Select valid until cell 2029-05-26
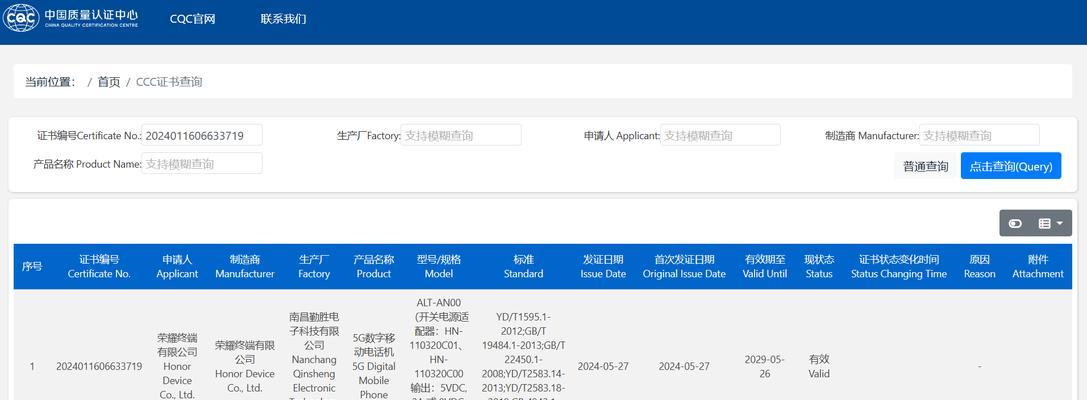The height and width of the screenshot is (400, 1087). (x=765, y=366)
